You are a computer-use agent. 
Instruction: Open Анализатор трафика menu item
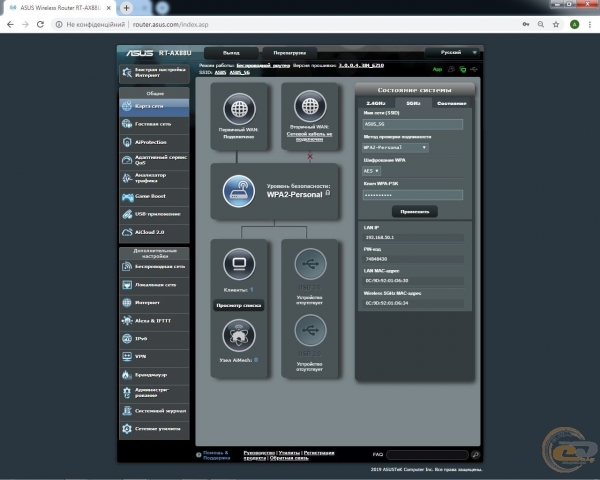(x=154, y=178)
